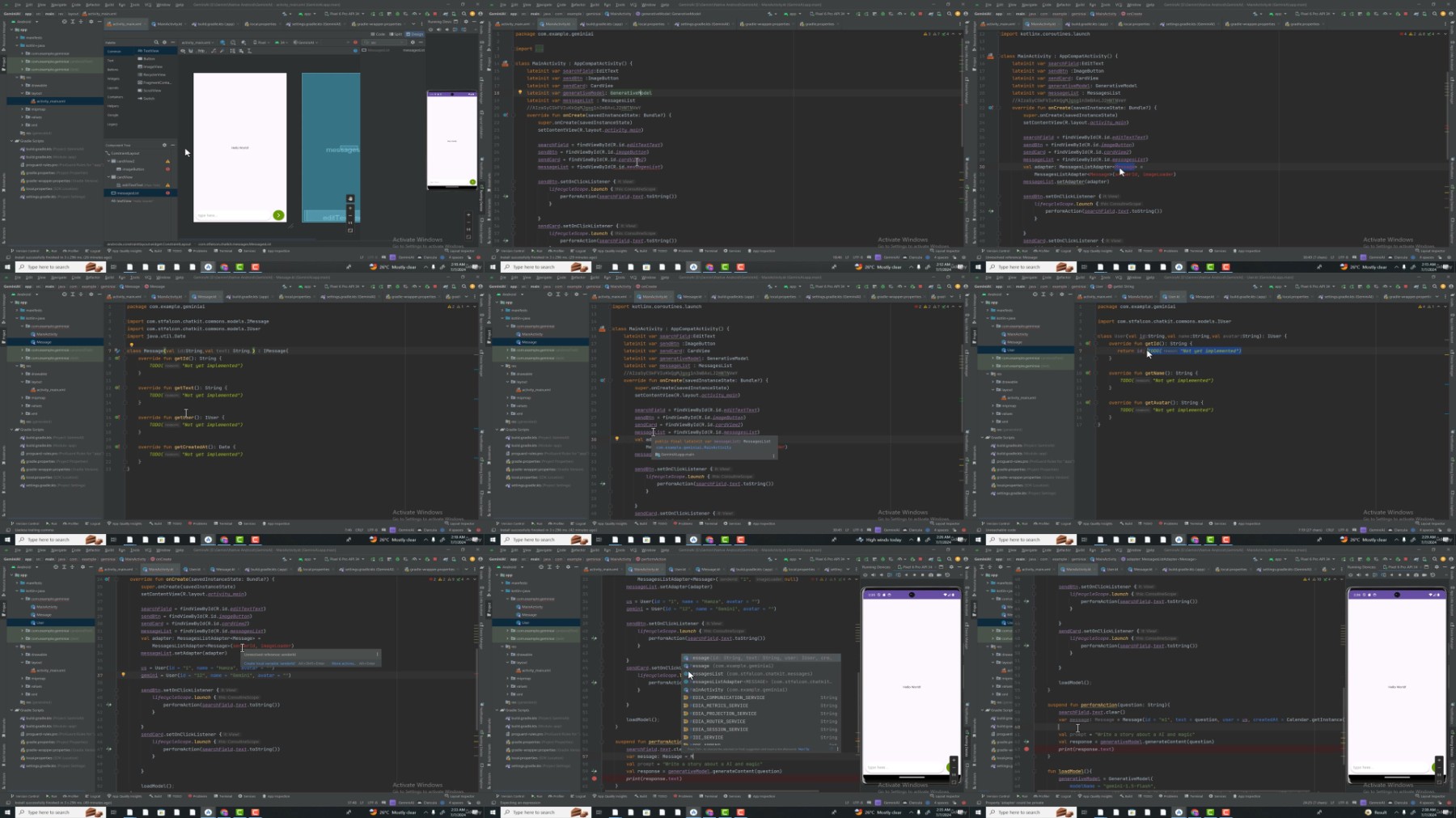Click the Windows Start button in layout designer window

coord(7,267)
